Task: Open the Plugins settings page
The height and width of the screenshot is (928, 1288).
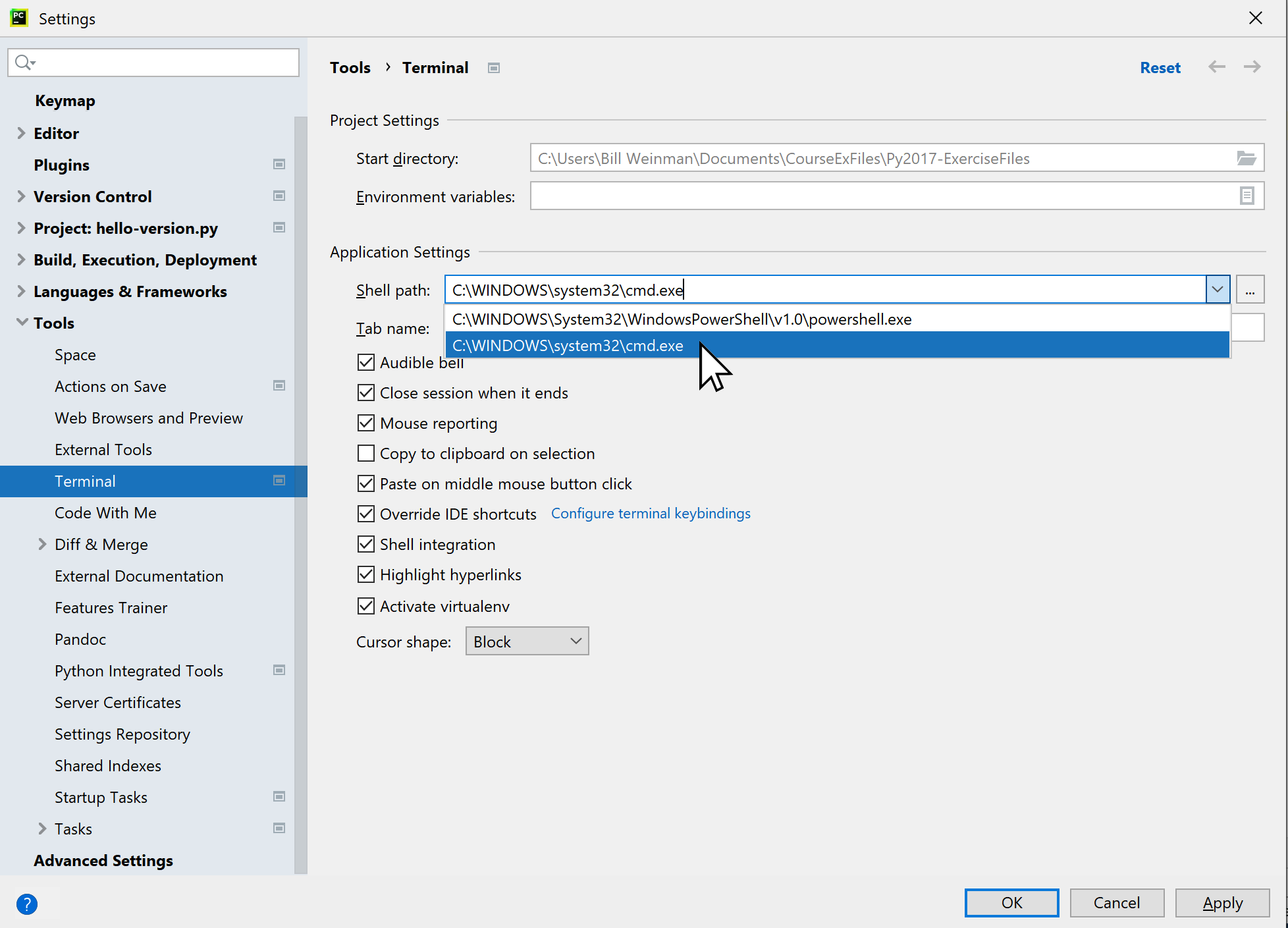Action: click(x=61, y=165)
